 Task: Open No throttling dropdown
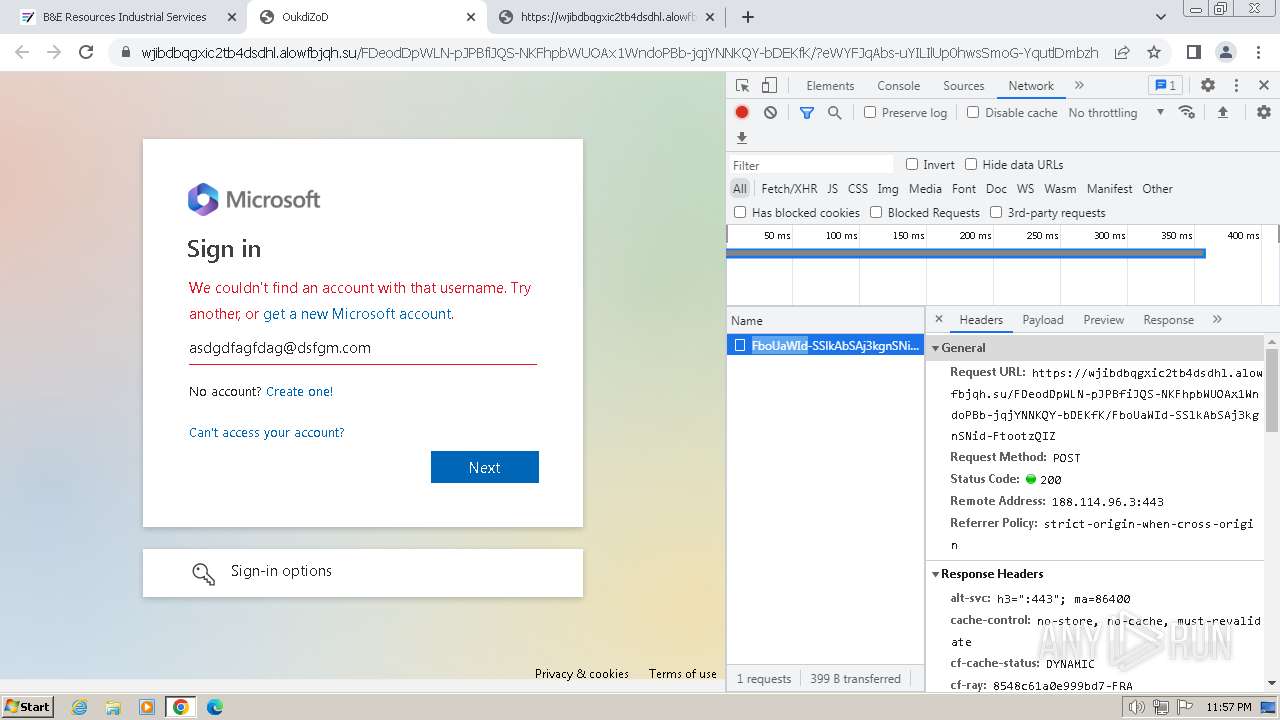pos(1116,113)
